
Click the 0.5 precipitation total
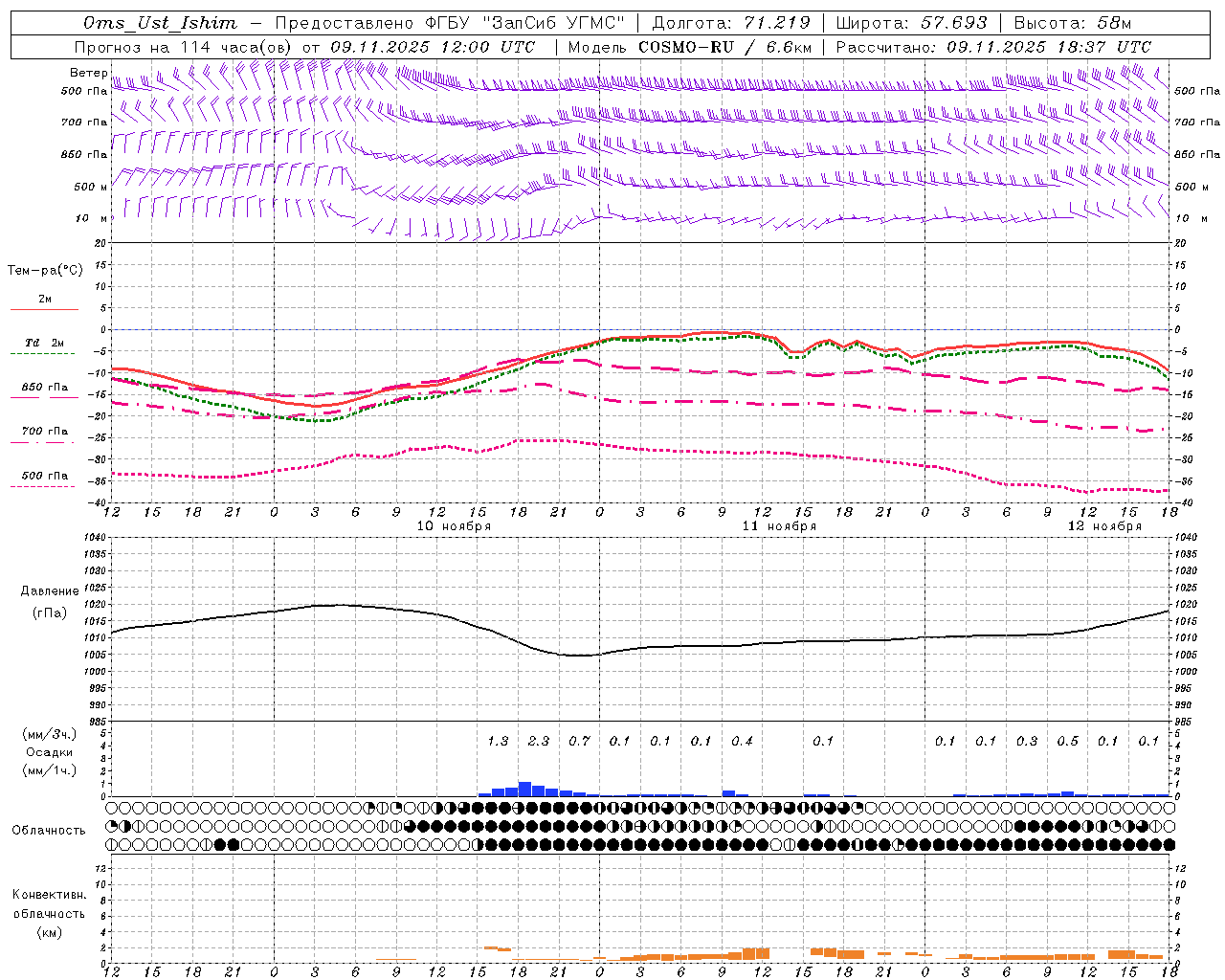coord(1067,741)
